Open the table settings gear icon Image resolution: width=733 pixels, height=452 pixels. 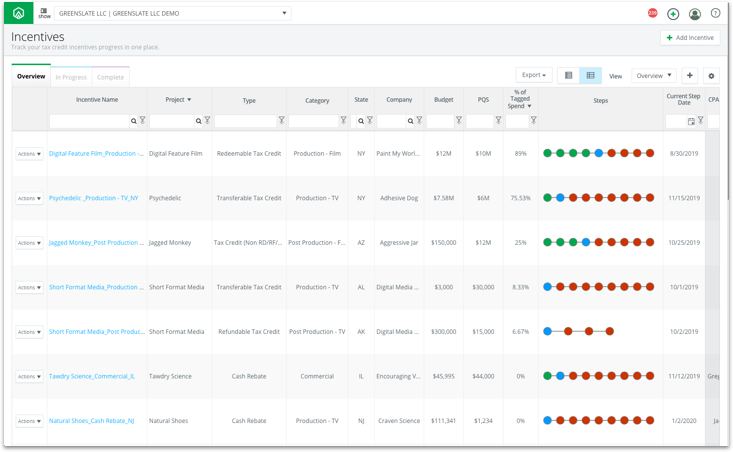[711, 76]
